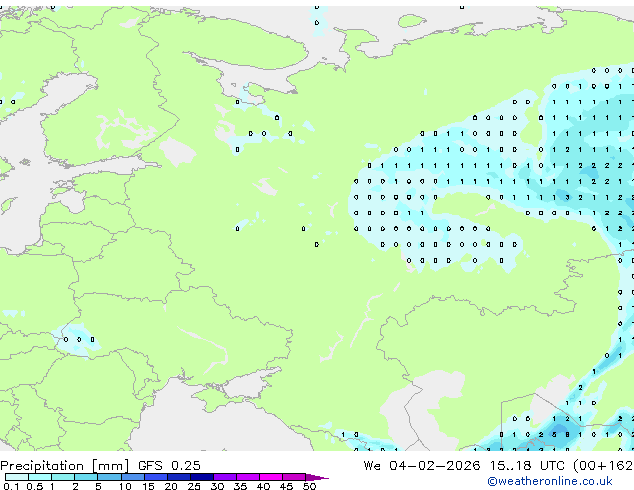The width and height of the screenshot is (634, 490).
Task: Click the "(00+162" forecast offset text
Action: click(x=603, y=466)
